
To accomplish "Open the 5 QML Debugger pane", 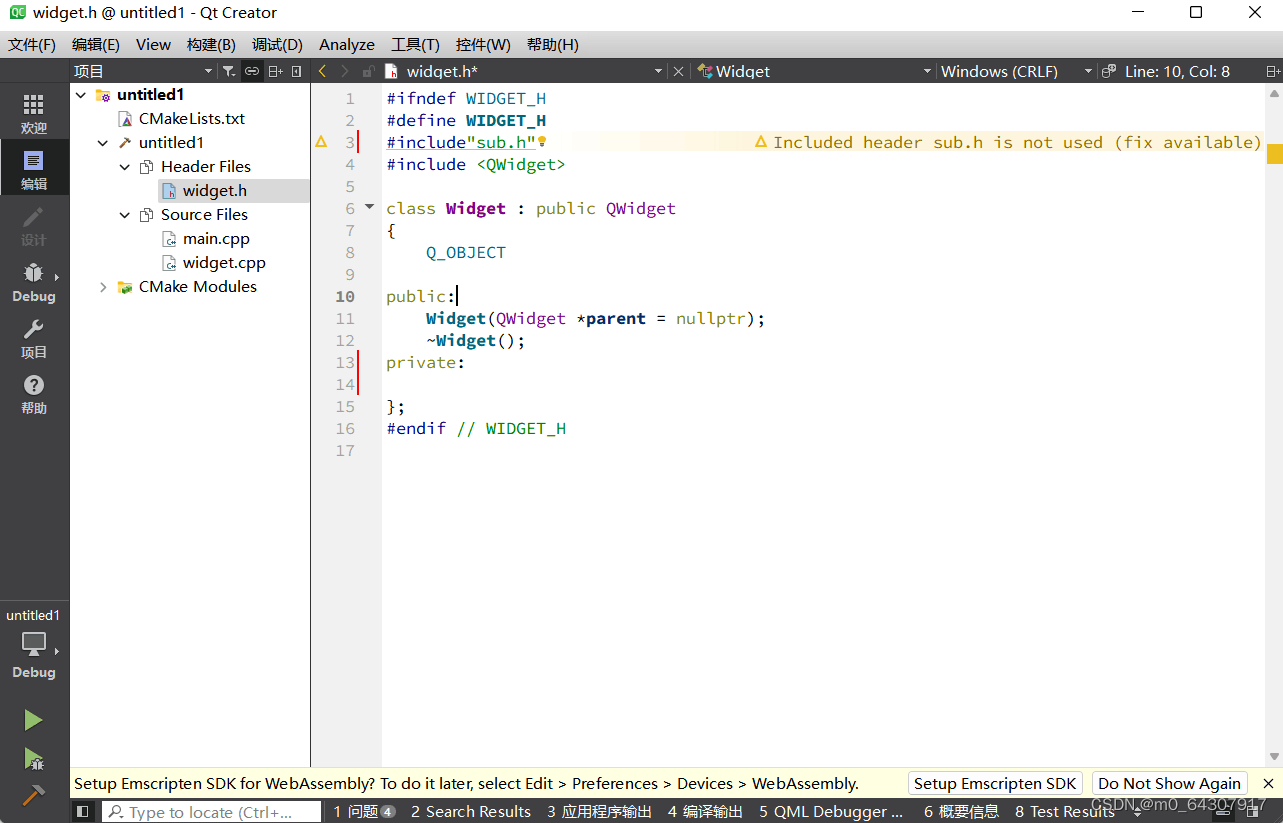I will (831, 812).
